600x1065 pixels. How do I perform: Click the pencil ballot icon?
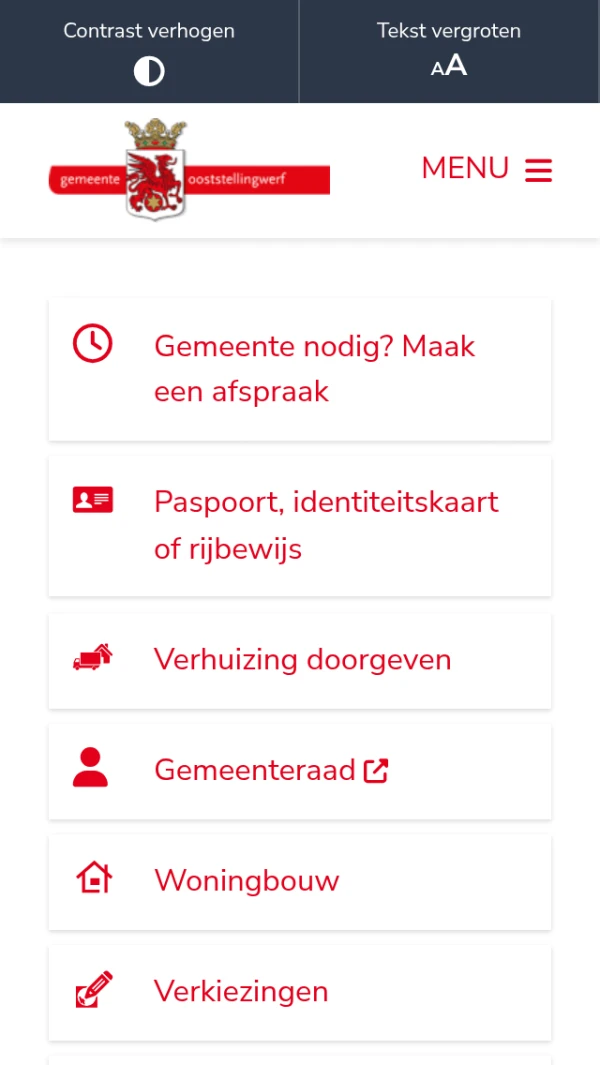(x=93, y=990)
